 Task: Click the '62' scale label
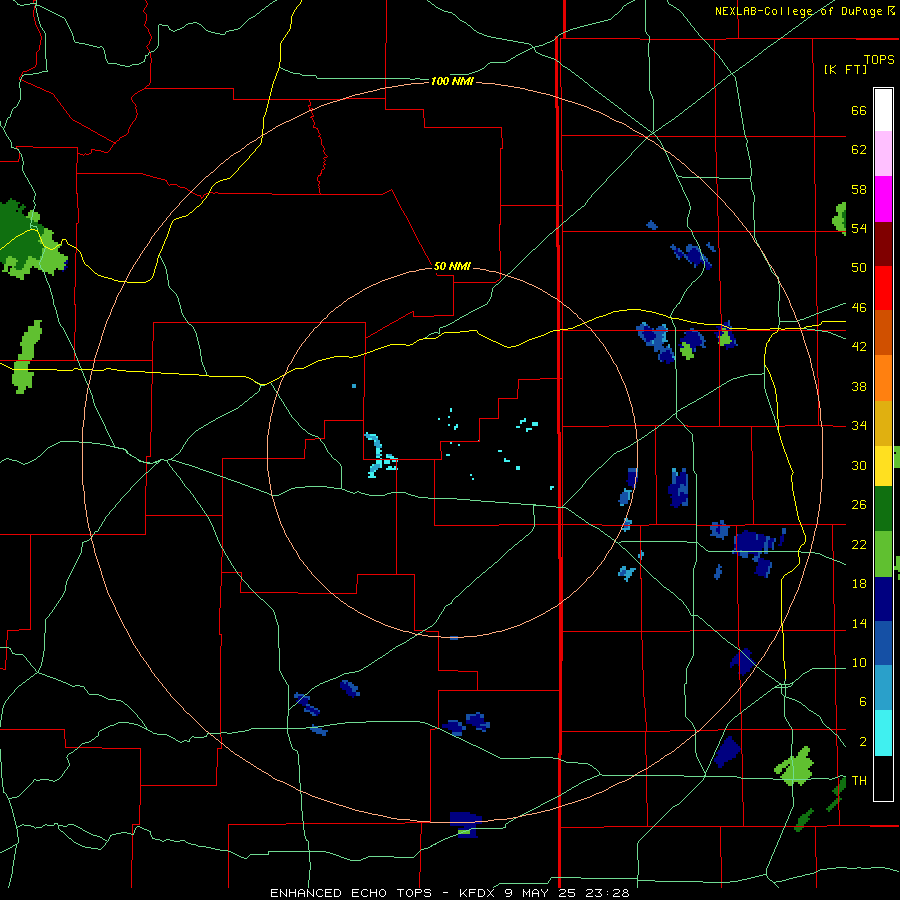(859, 149)
